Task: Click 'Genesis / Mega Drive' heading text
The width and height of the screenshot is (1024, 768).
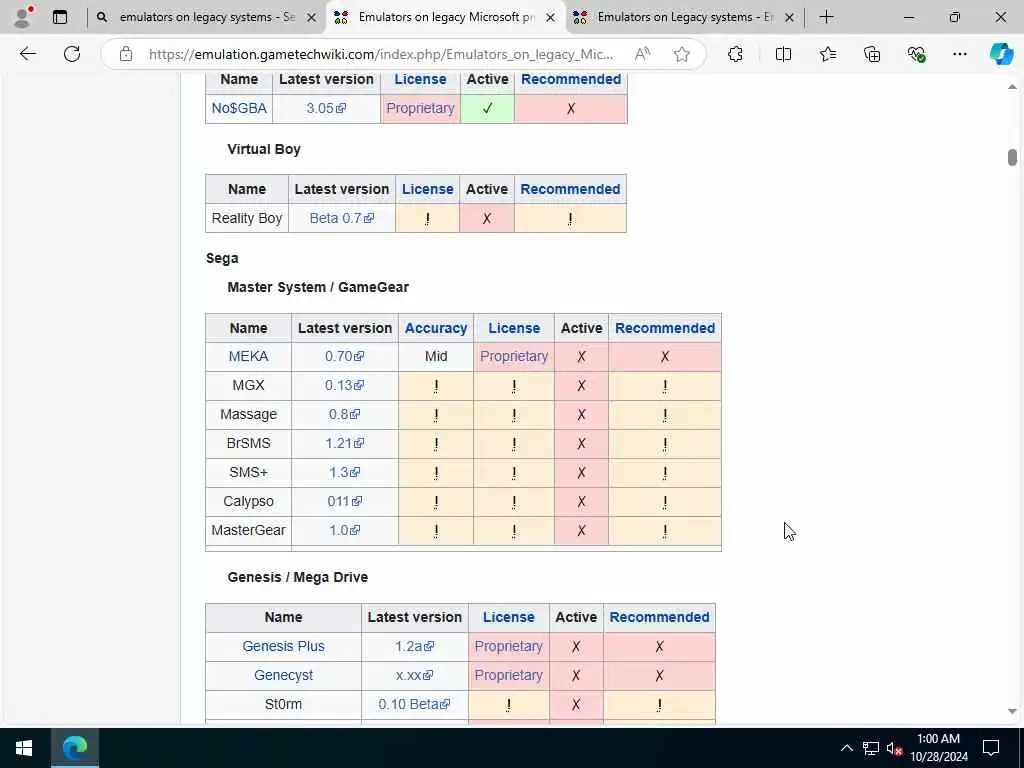Action: pyautogui.click(x=298, y=577)
